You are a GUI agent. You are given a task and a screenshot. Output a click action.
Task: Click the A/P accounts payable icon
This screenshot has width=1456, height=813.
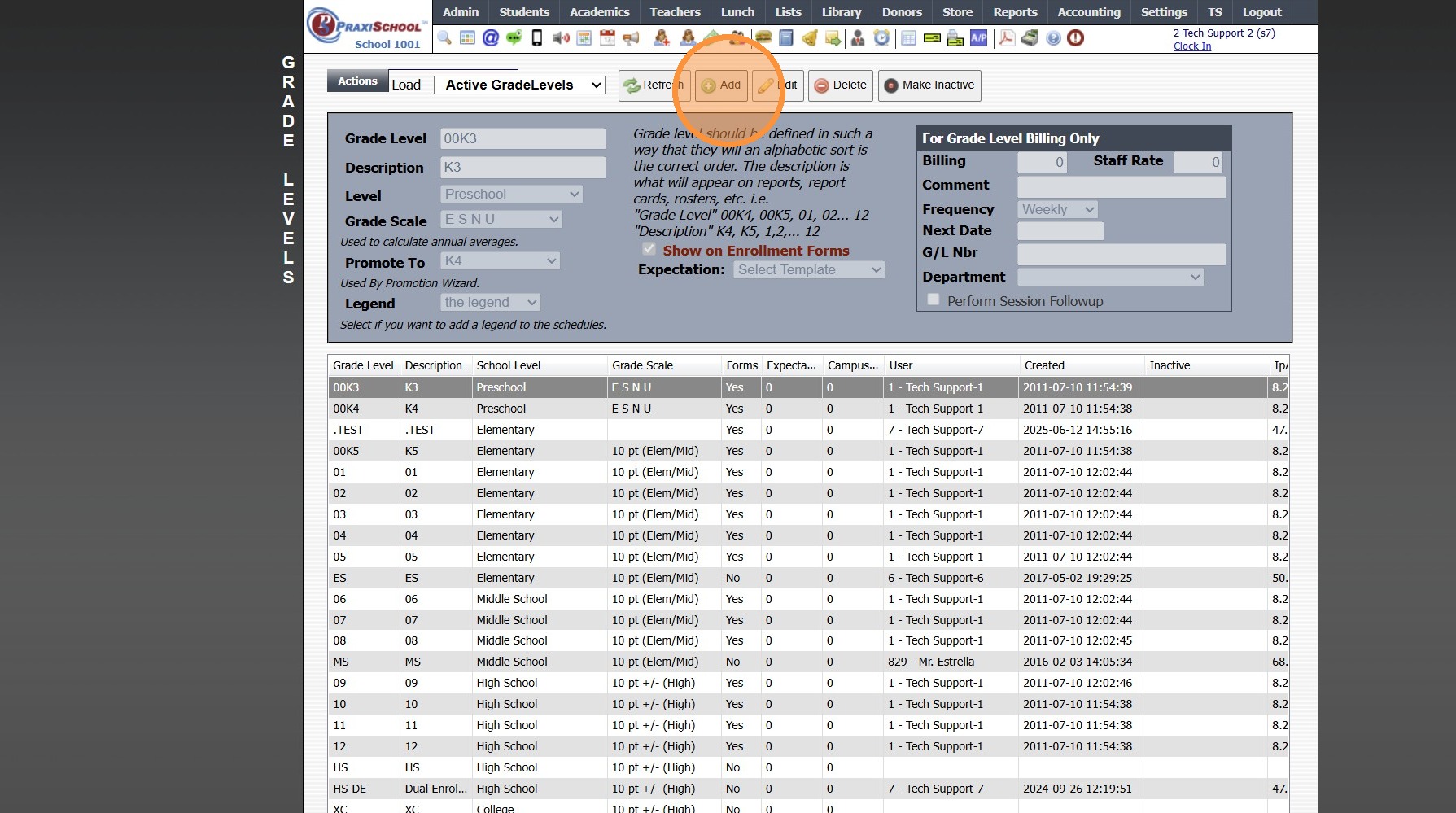coord(979,38)
